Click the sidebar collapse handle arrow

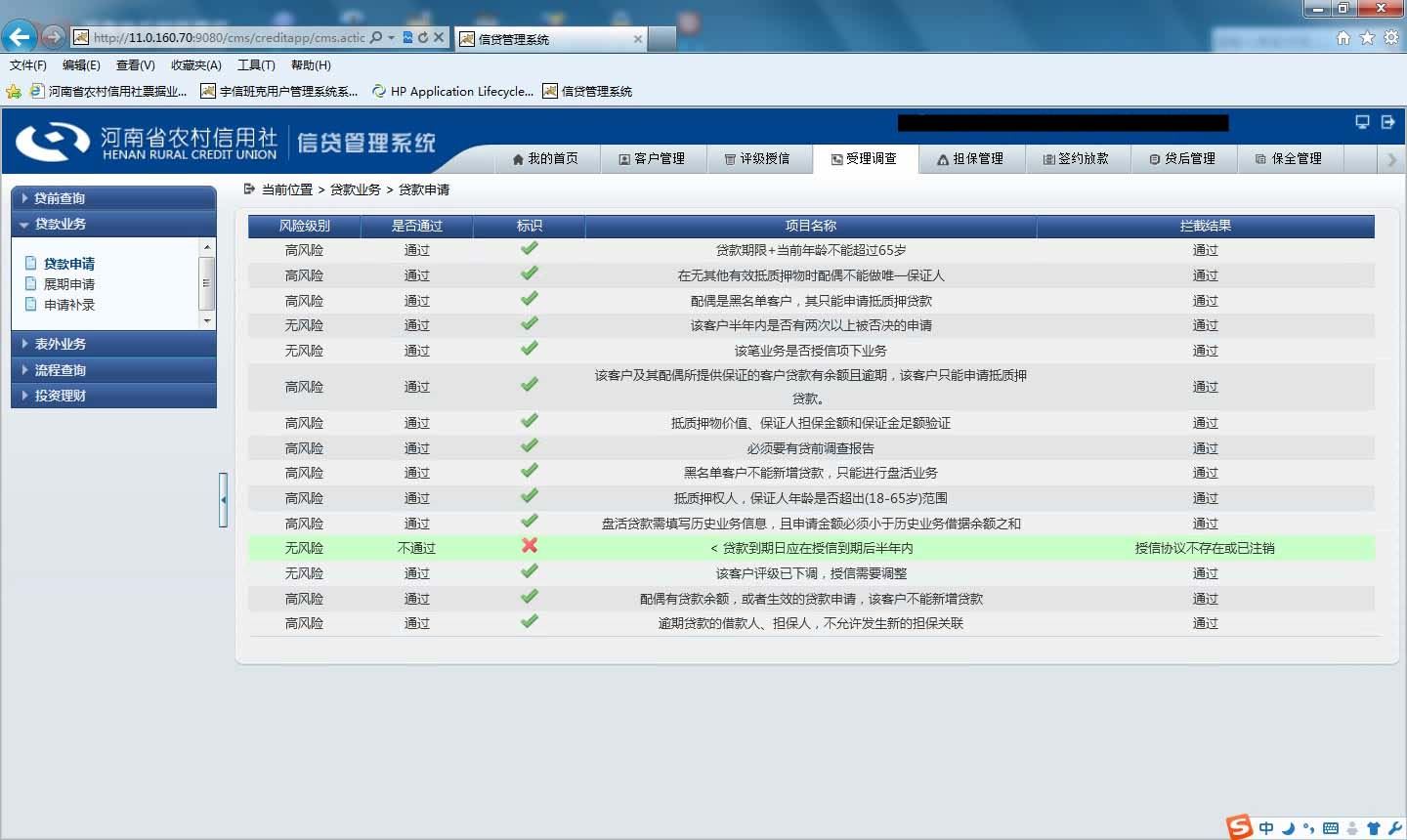(223, 500)
